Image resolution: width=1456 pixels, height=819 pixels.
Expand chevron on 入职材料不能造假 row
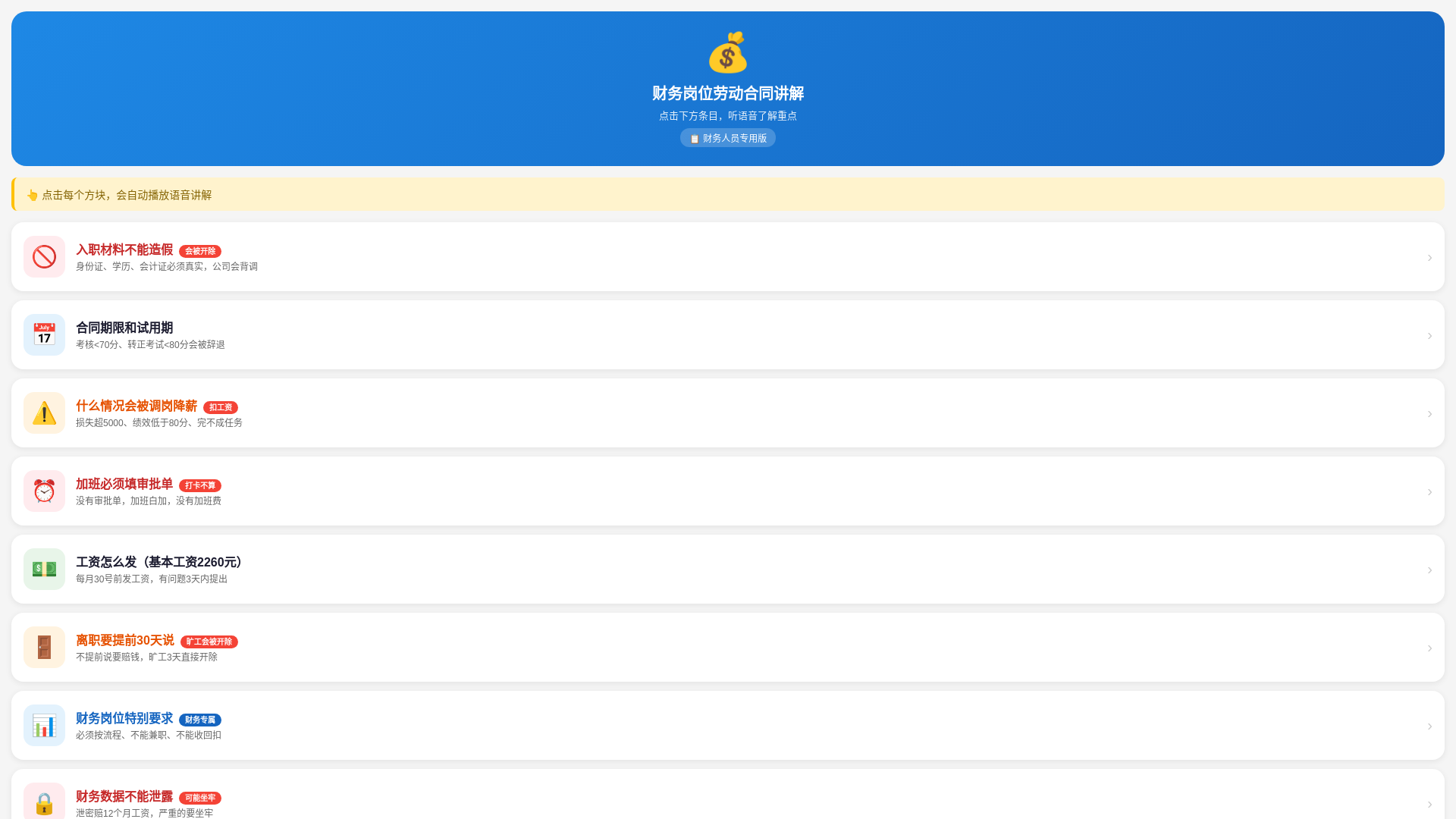click(1429, 258)
